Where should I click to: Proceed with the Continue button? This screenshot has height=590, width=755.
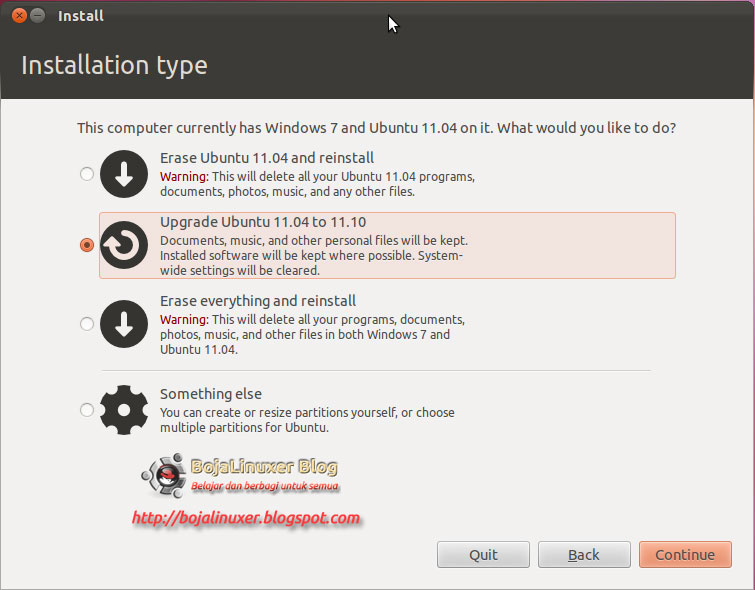(685, 554)
